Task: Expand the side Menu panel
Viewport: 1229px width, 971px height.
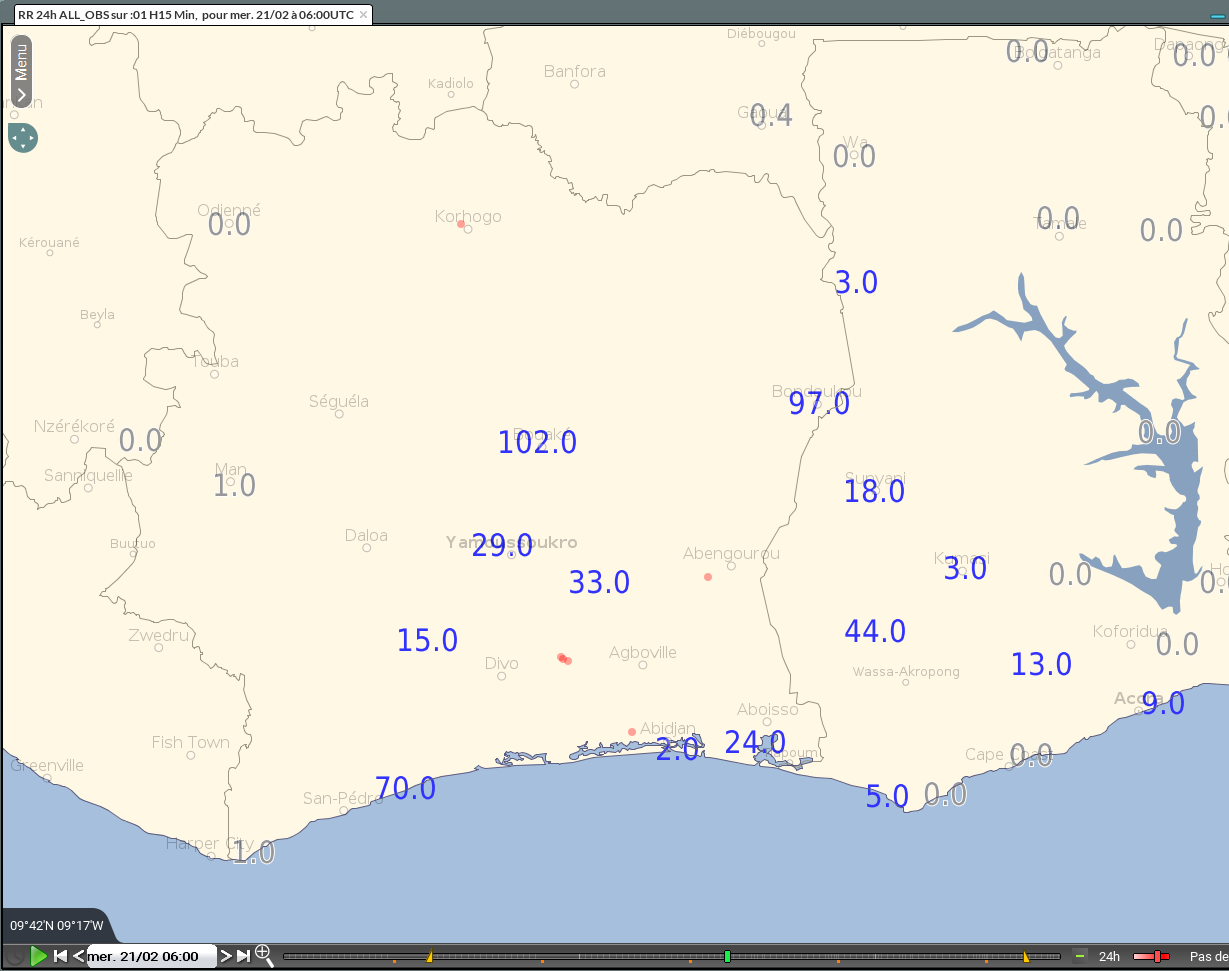Action: 21,71
